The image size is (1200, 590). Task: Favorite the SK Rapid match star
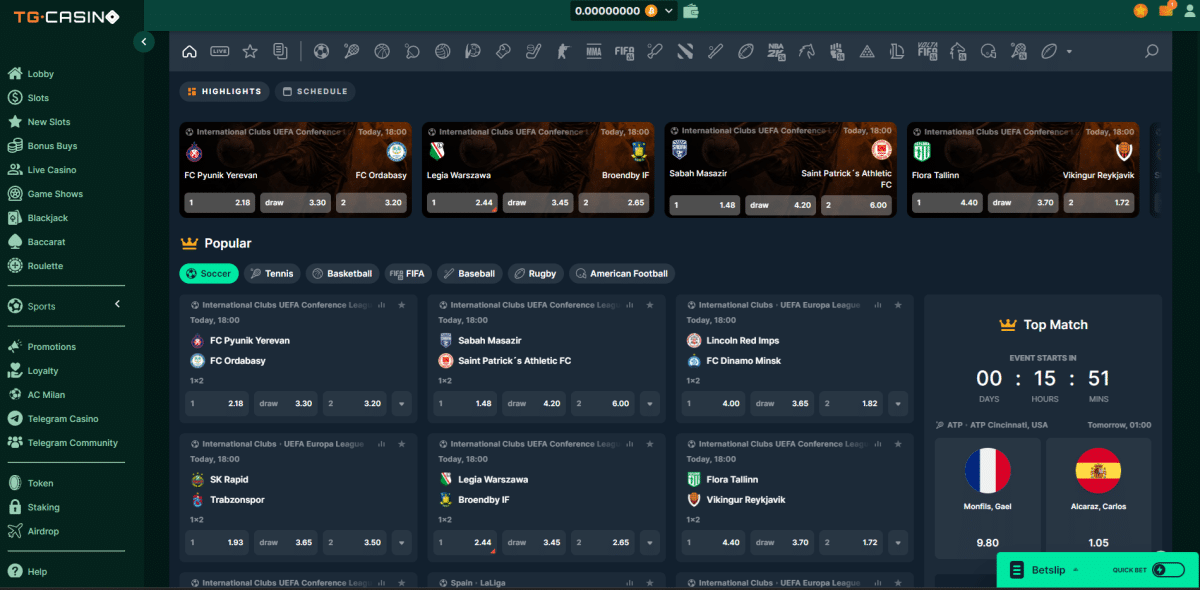[x=401, y=444]
